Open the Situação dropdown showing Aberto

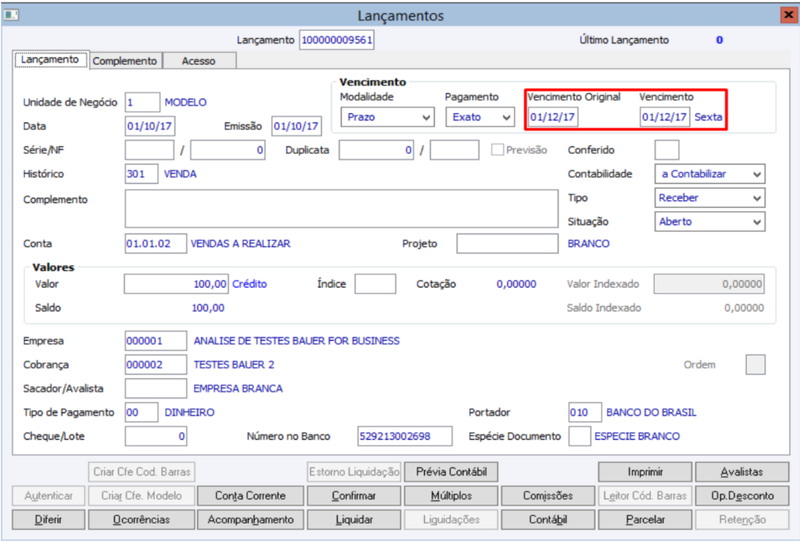[710, 222]
